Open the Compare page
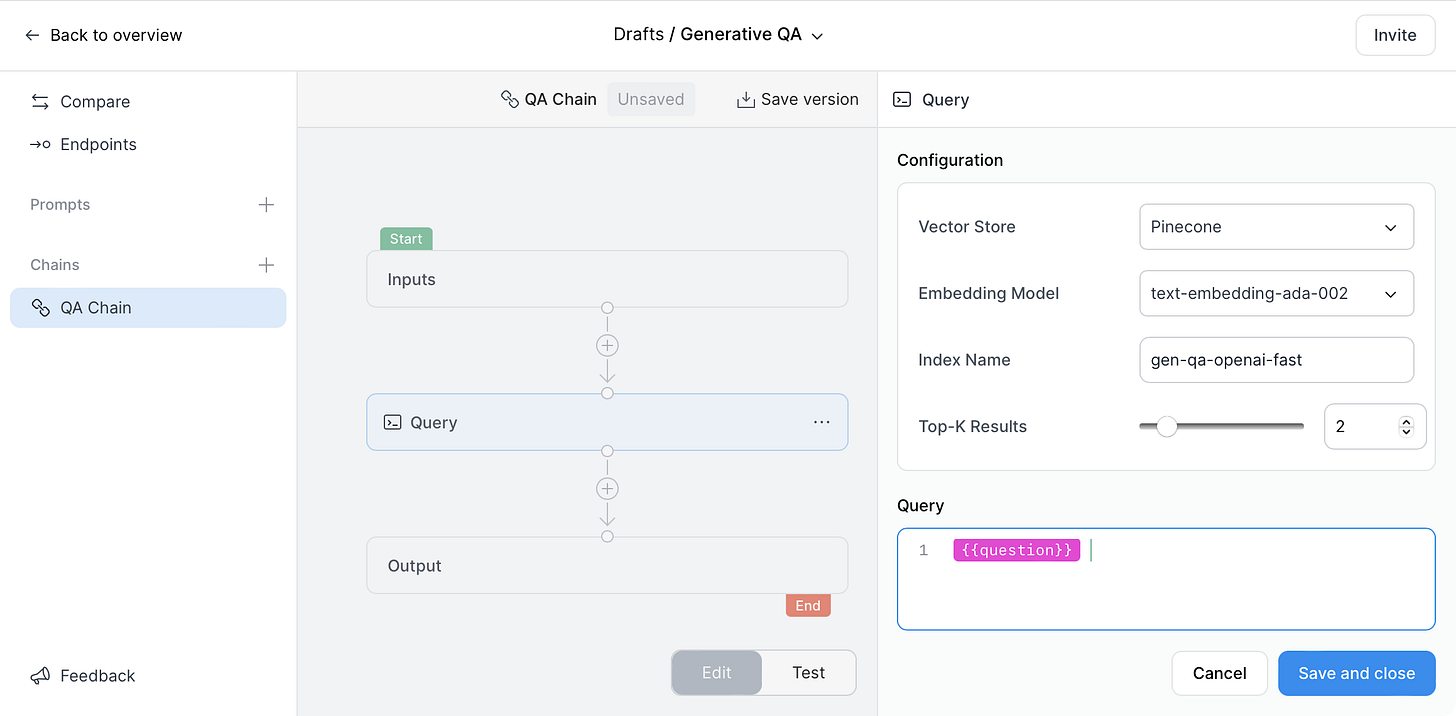The image size is (1456, 716). point(80,102)
